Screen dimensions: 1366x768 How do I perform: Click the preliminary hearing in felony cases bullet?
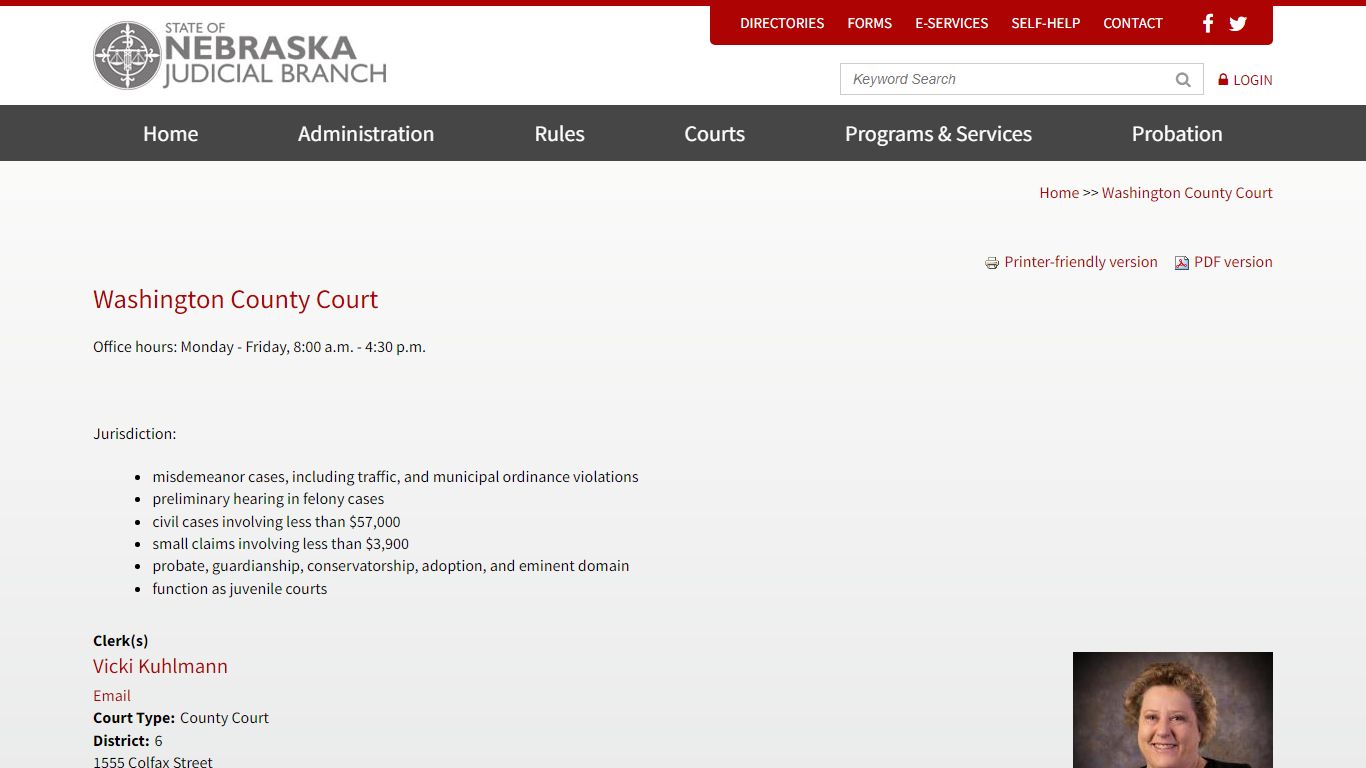(x=268, y=499)
